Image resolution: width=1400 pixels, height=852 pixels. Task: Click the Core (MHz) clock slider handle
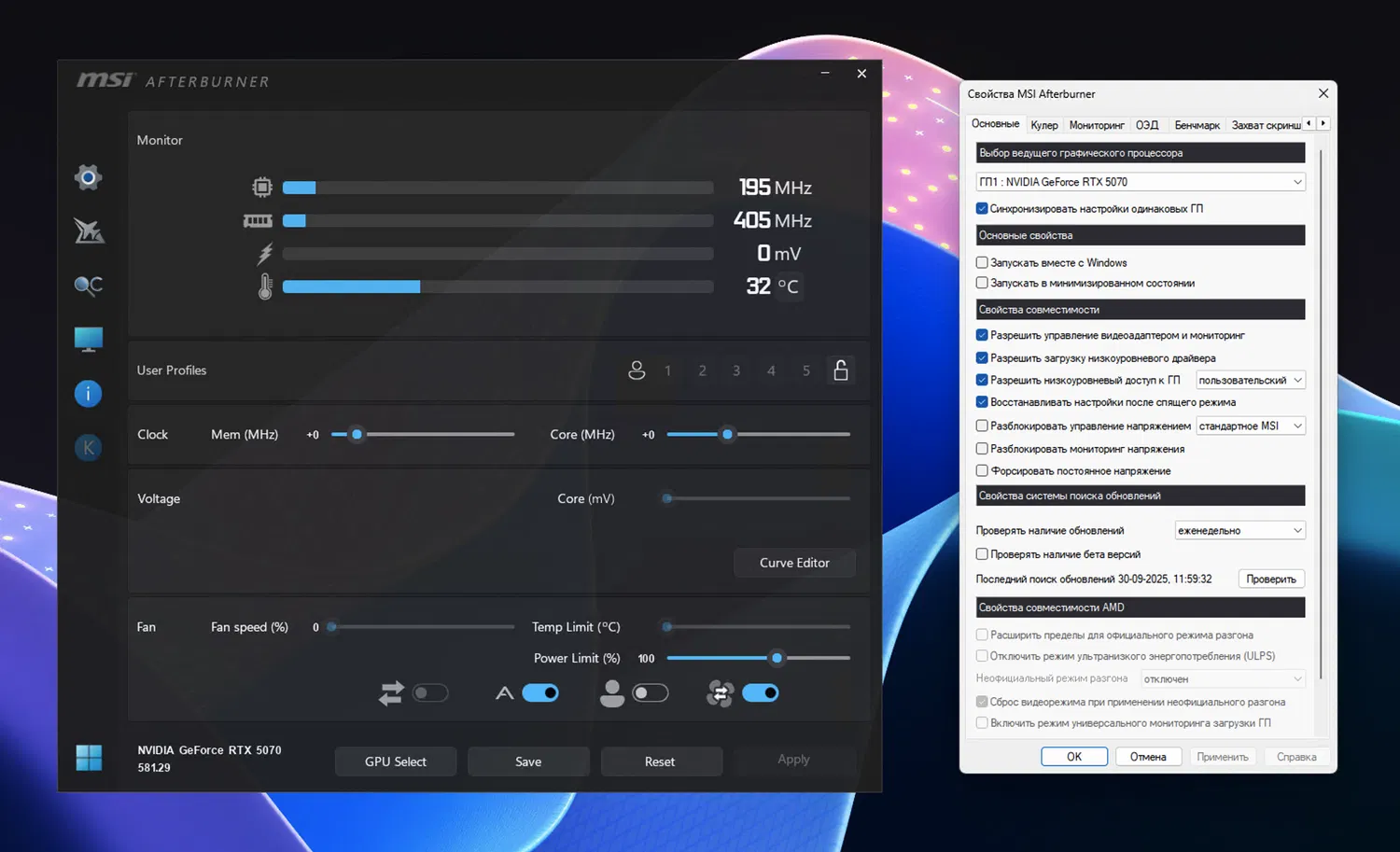pos(727,434)
